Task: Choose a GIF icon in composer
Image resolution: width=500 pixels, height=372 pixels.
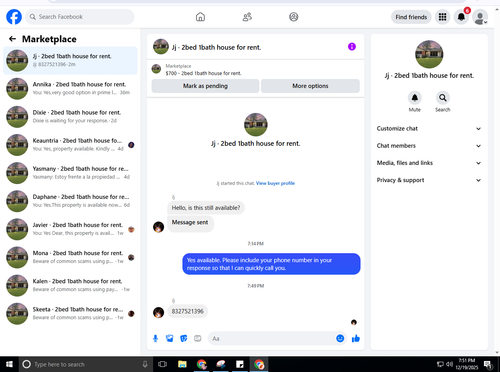Action: pyautogui.click(x=198, y=339)
